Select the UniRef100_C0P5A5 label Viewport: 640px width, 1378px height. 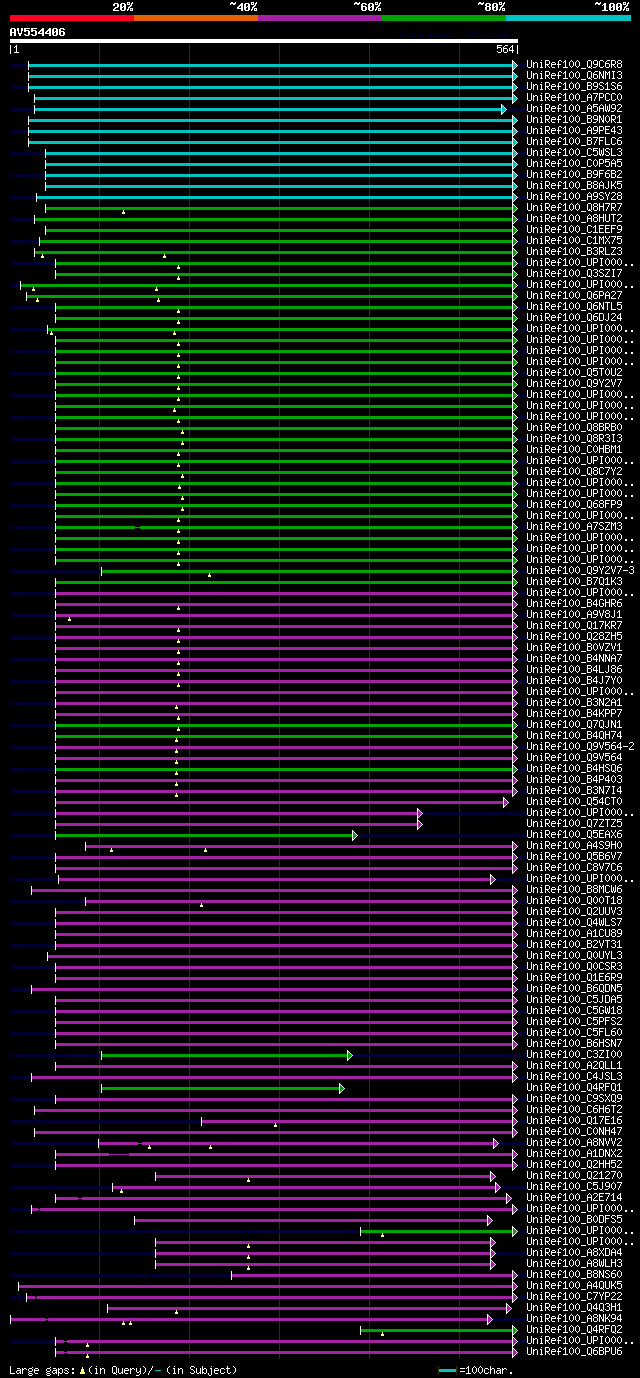pos(574,163)
